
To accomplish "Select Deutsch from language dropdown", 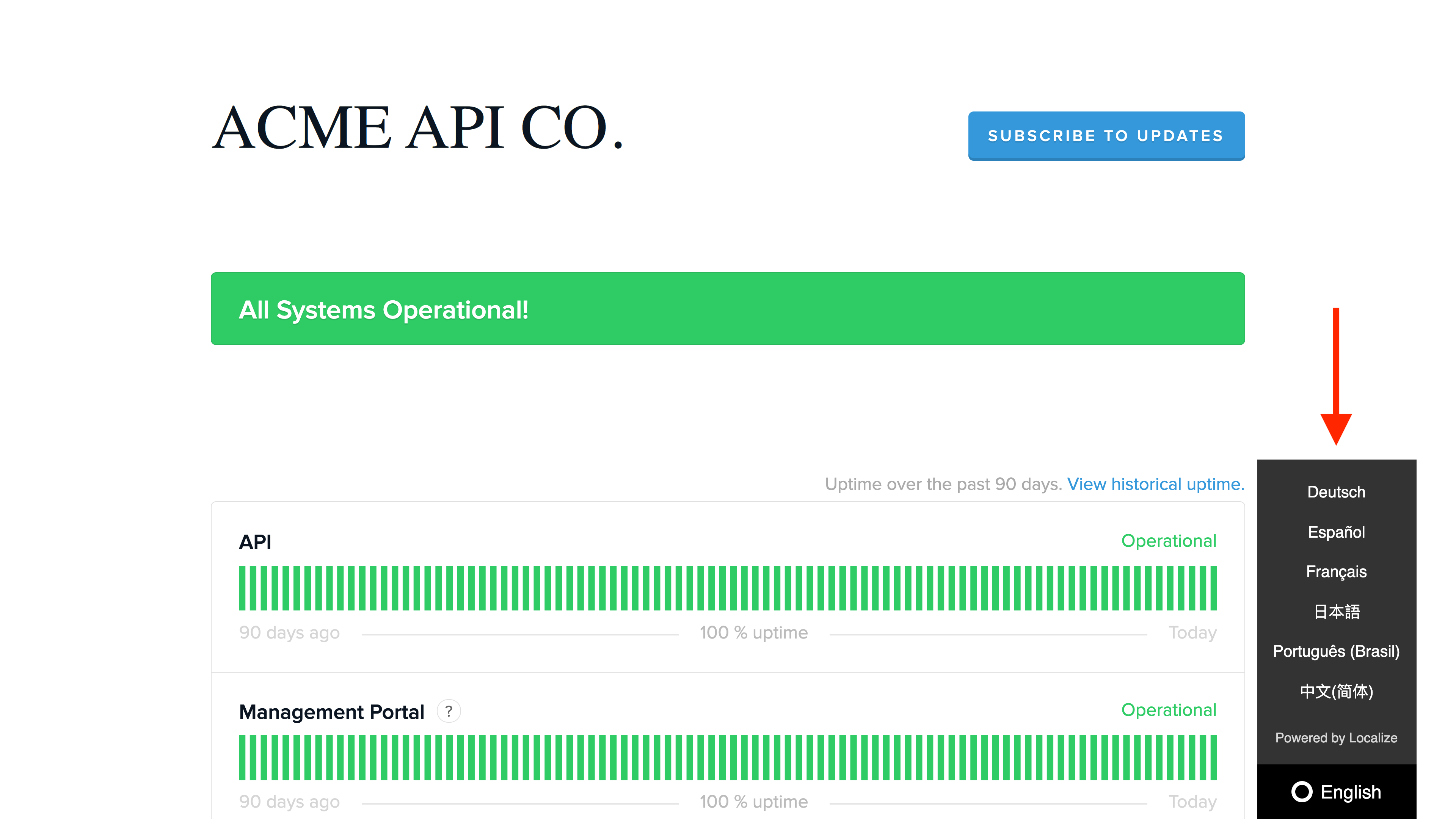I will pyautogui.click(x=1336, y=491).
